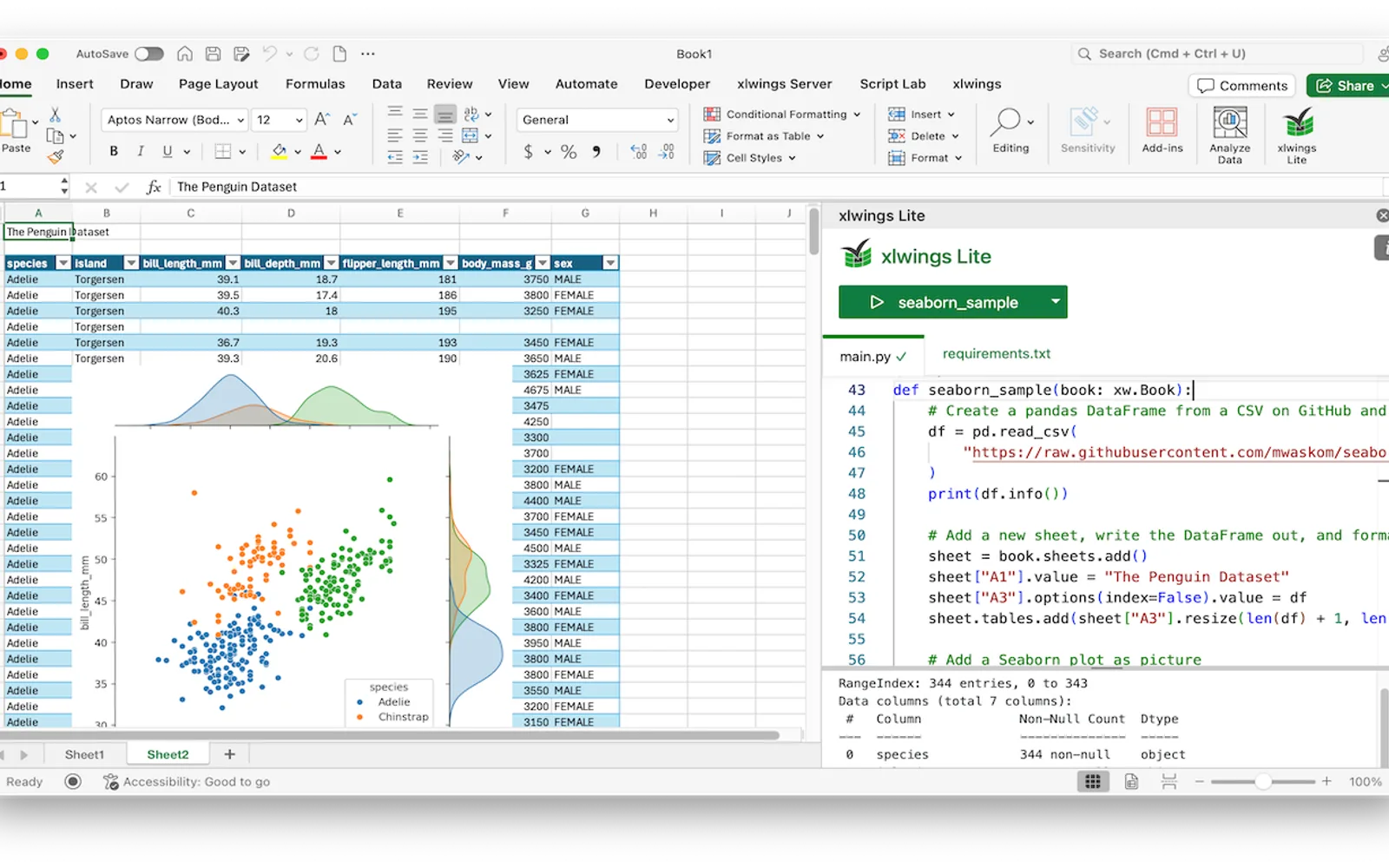This screenshot has width=1389, height=868.
Task: Open Conditional Formatting menu
Action: (782, 115)
